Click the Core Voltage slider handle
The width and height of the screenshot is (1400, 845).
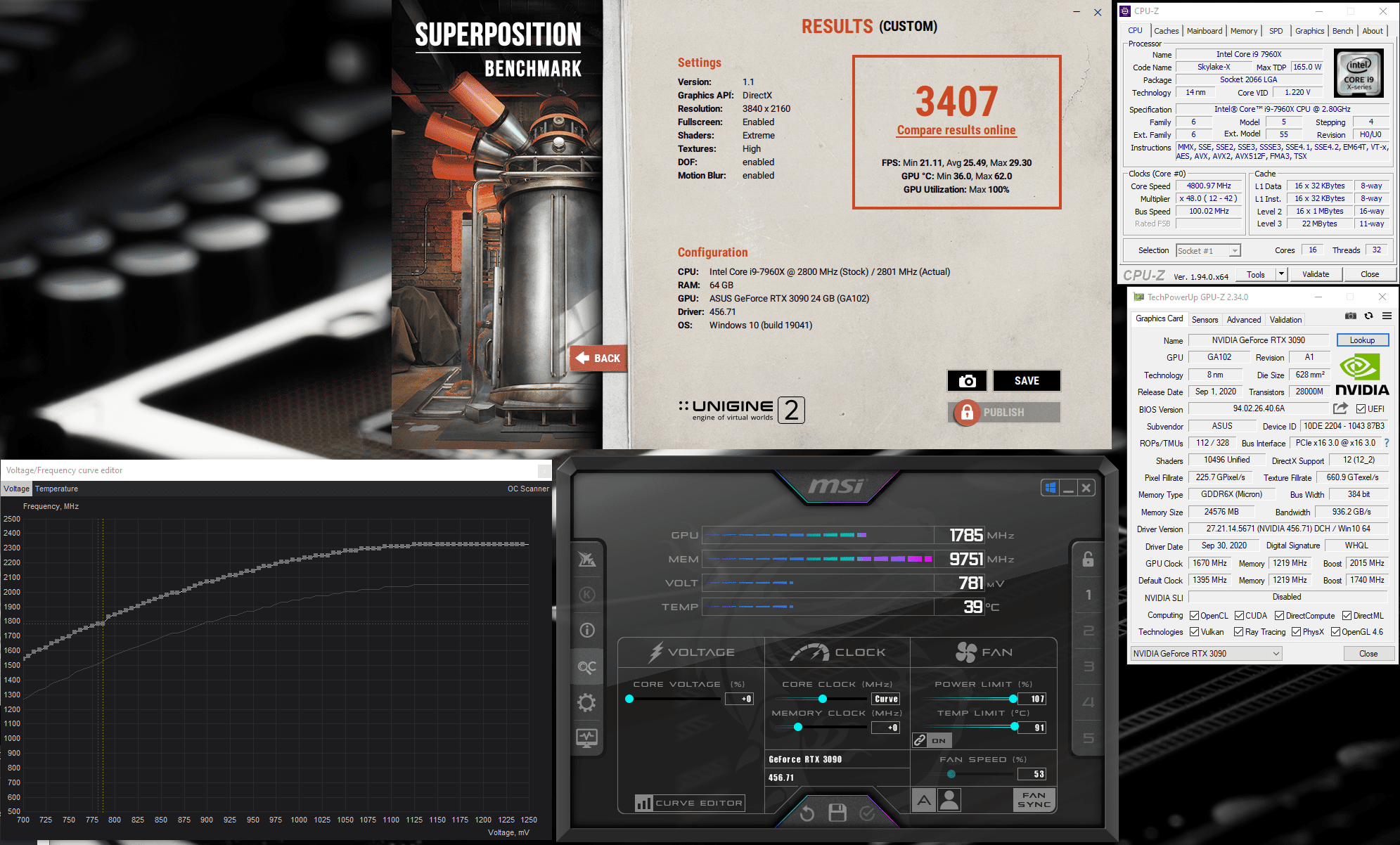(629, 699)
